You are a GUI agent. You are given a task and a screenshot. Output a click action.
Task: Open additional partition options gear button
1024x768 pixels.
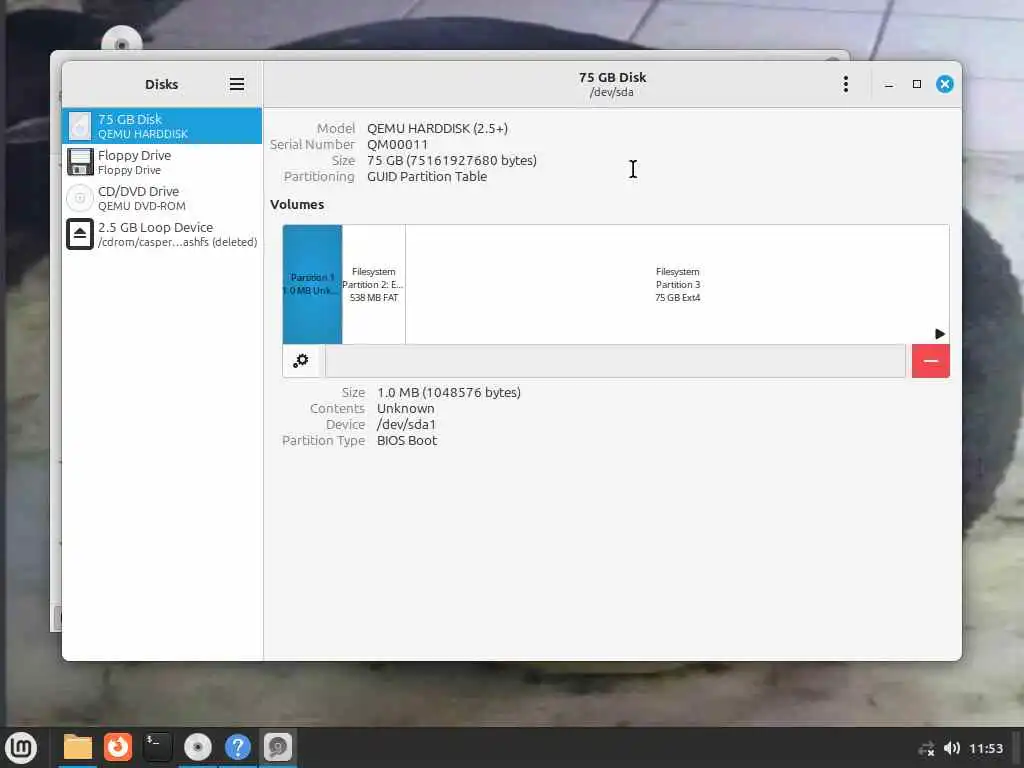301,360
